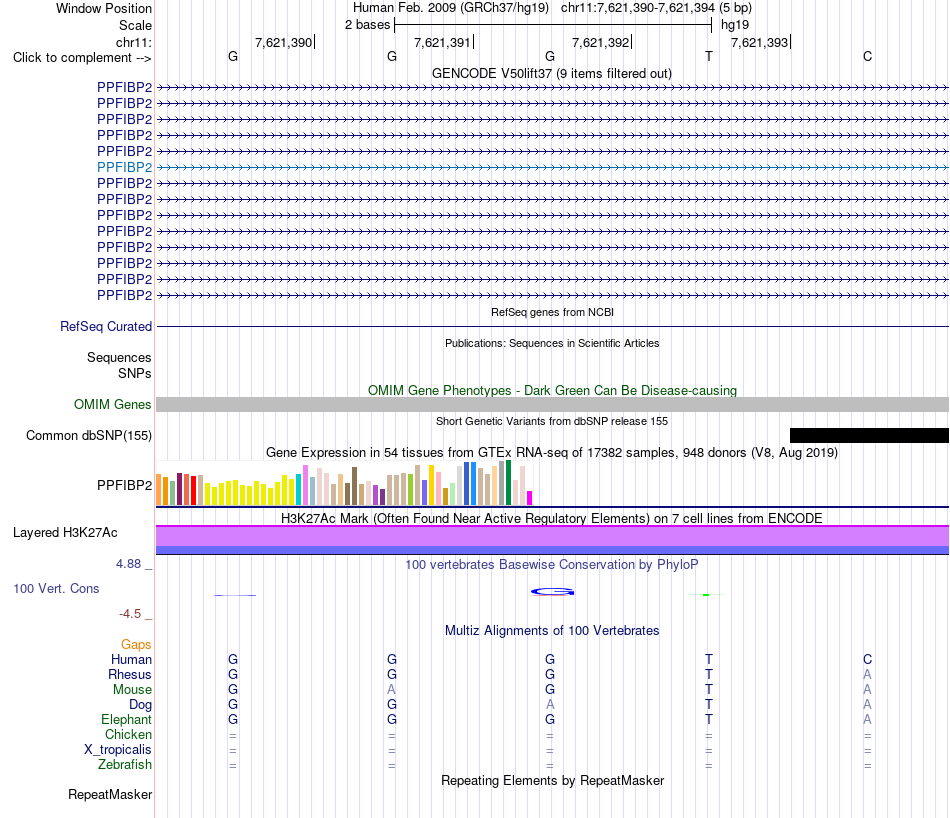Screen dimensions: 950x818
Task: Click the purple H3K27Ac signal band
Action: (x=552, y=536)
